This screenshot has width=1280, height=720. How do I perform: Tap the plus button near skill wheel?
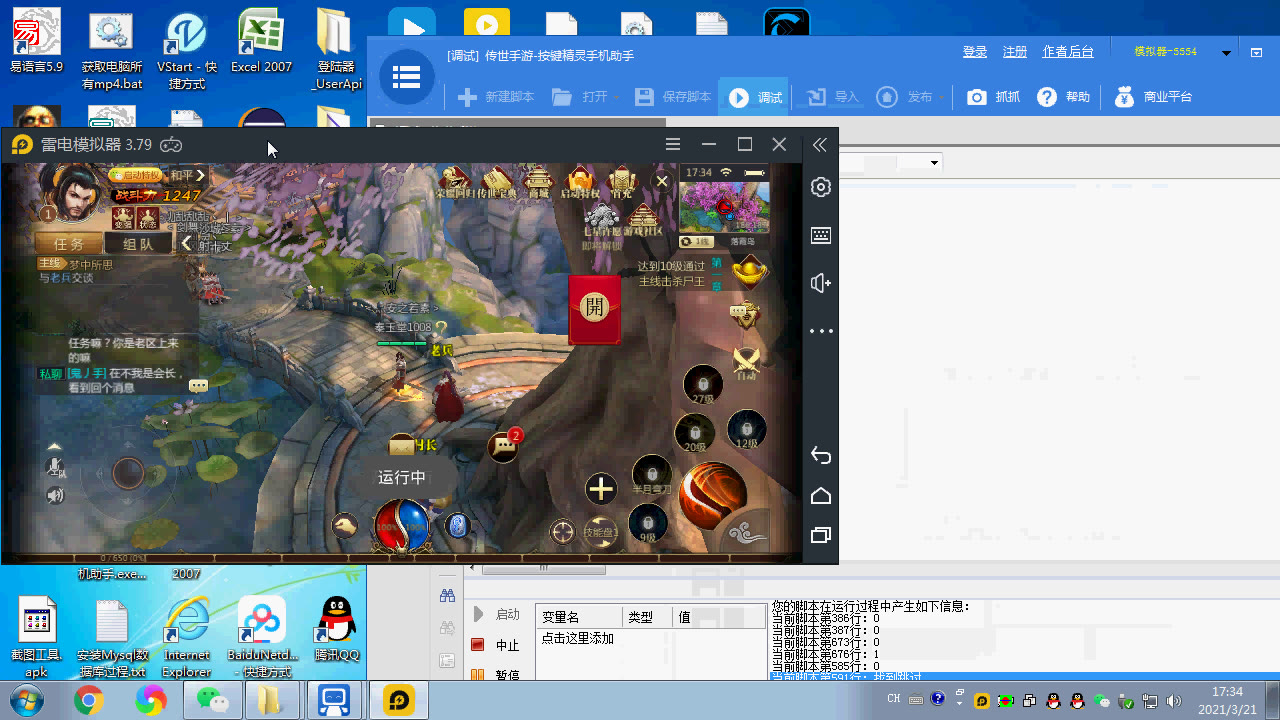click(601, 488)
